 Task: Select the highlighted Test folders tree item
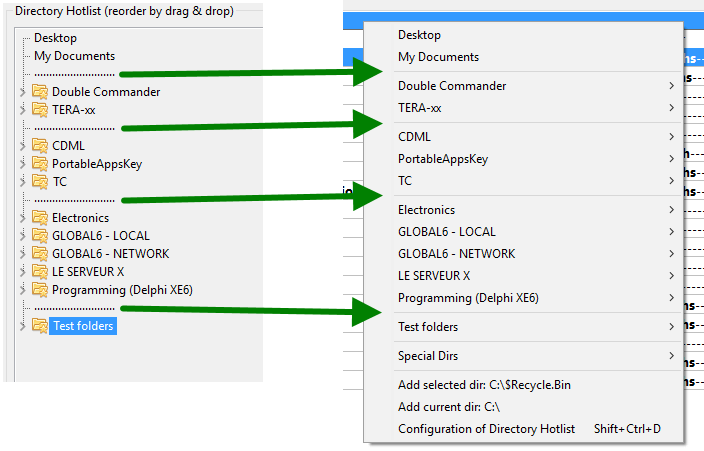[83, 326]
